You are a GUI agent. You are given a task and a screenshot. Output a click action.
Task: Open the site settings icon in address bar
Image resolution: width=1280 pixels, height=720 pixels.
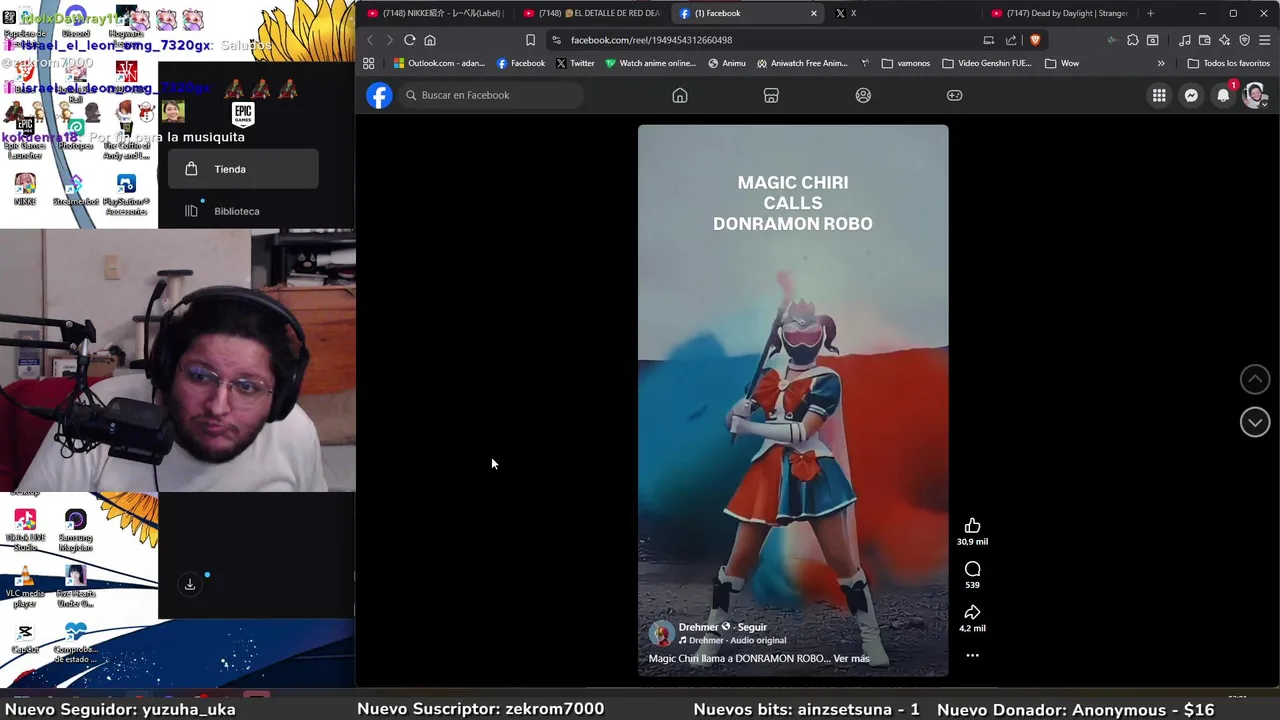coord(556,40)
